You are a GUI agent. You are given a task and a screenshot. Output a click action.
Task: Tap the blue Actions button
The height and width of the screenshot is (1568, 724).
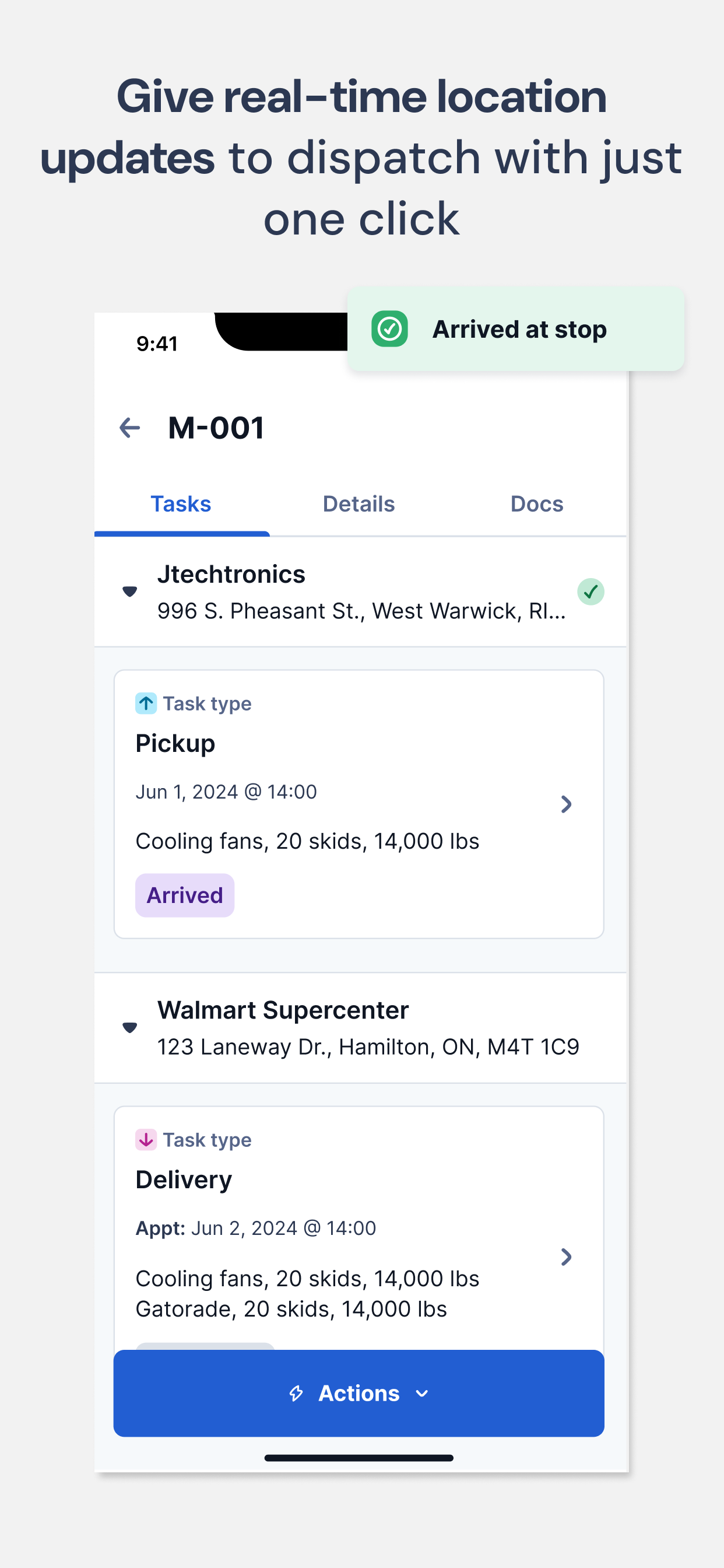[x=359, y=1394]
